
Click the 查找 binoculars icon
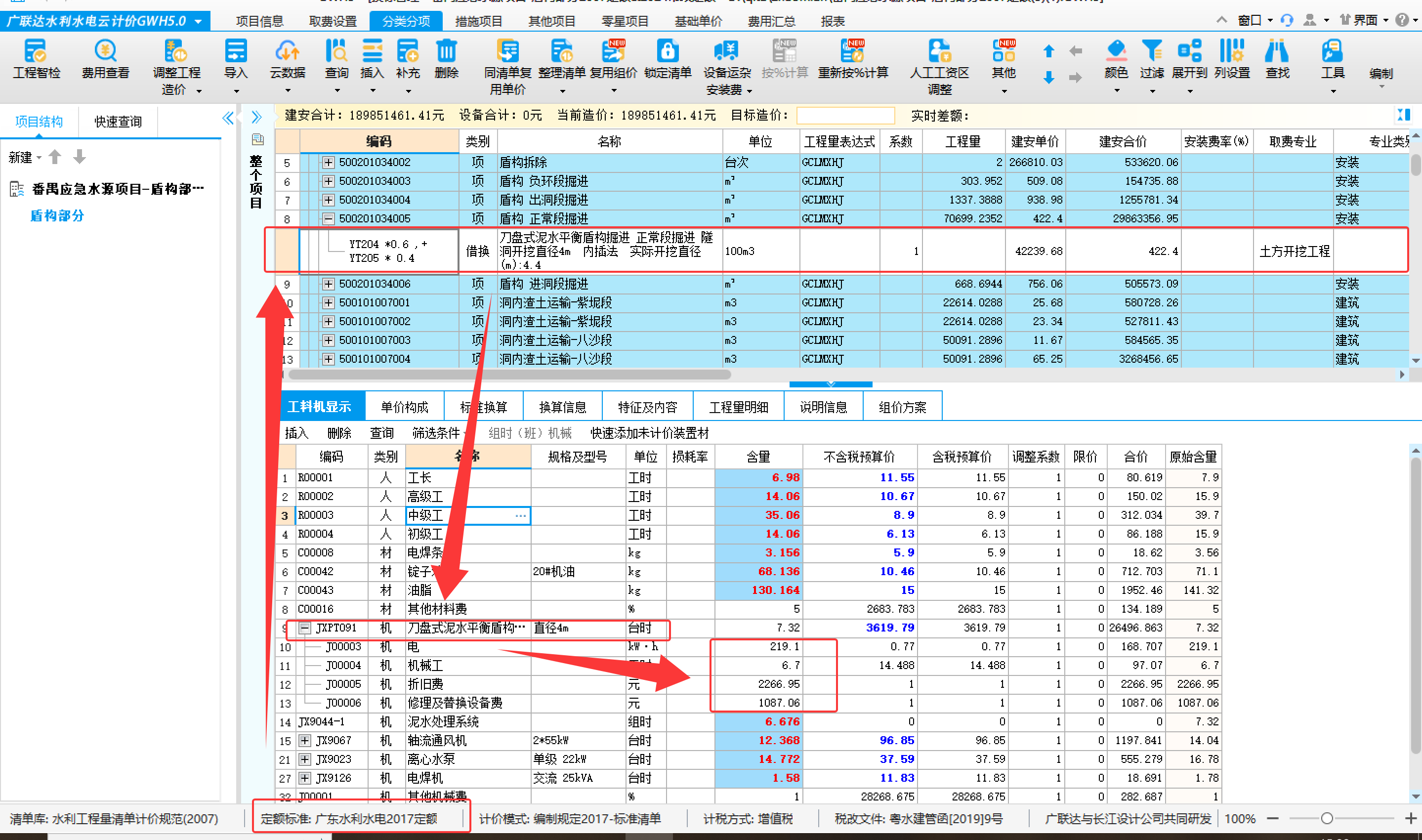1277,51
